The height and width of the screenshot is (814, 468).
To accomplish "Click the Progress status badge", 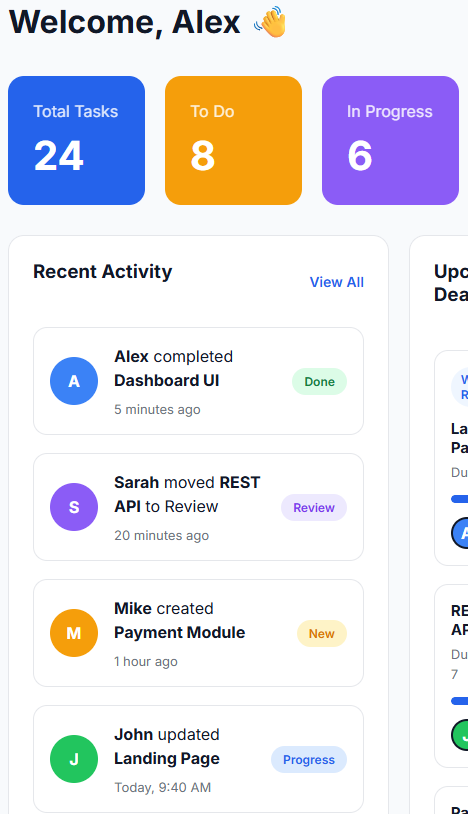I will coord(309,759).
